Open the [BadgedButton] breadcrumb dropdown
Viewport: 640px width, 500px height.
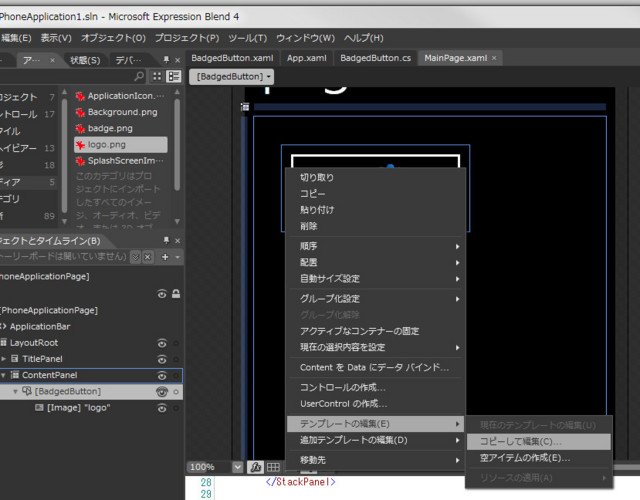[x=269, y=76]
